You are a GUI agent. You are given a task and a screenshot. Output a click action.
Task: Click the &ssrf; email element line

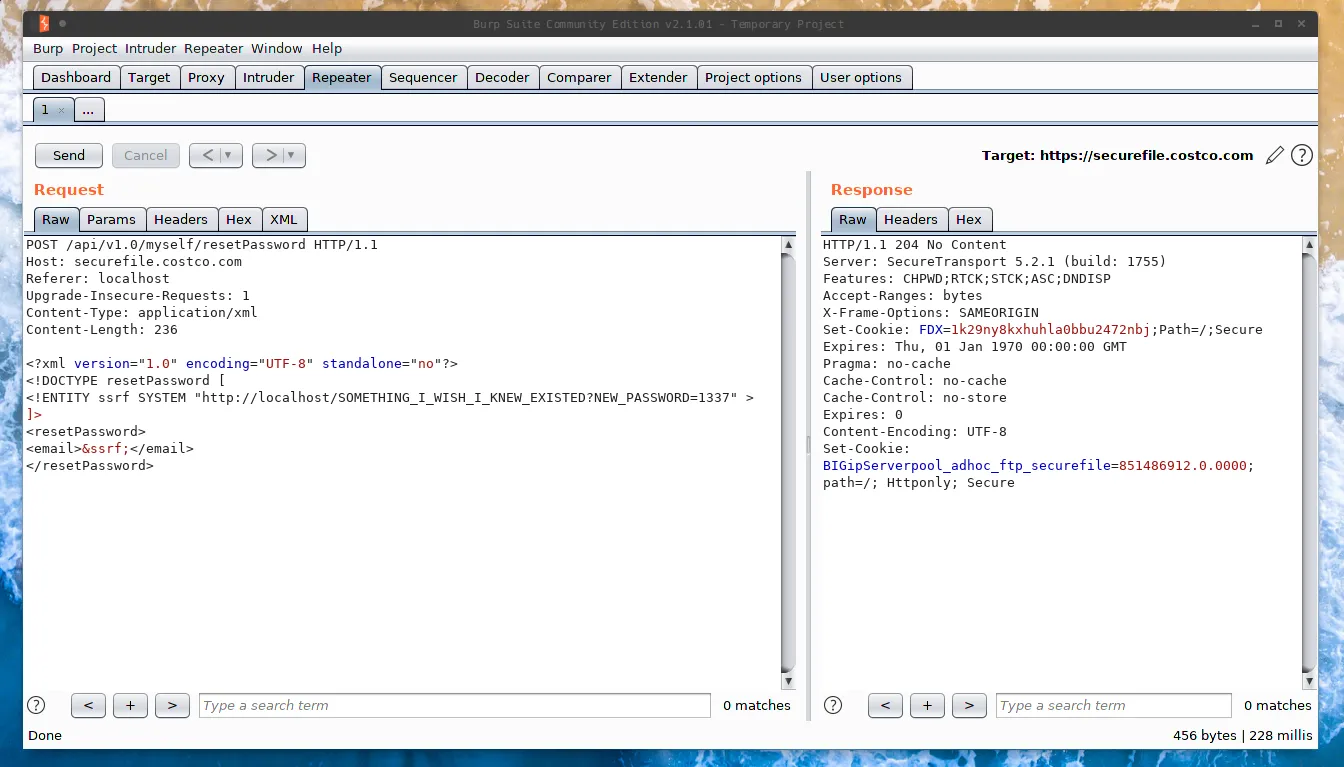point(110,448)
